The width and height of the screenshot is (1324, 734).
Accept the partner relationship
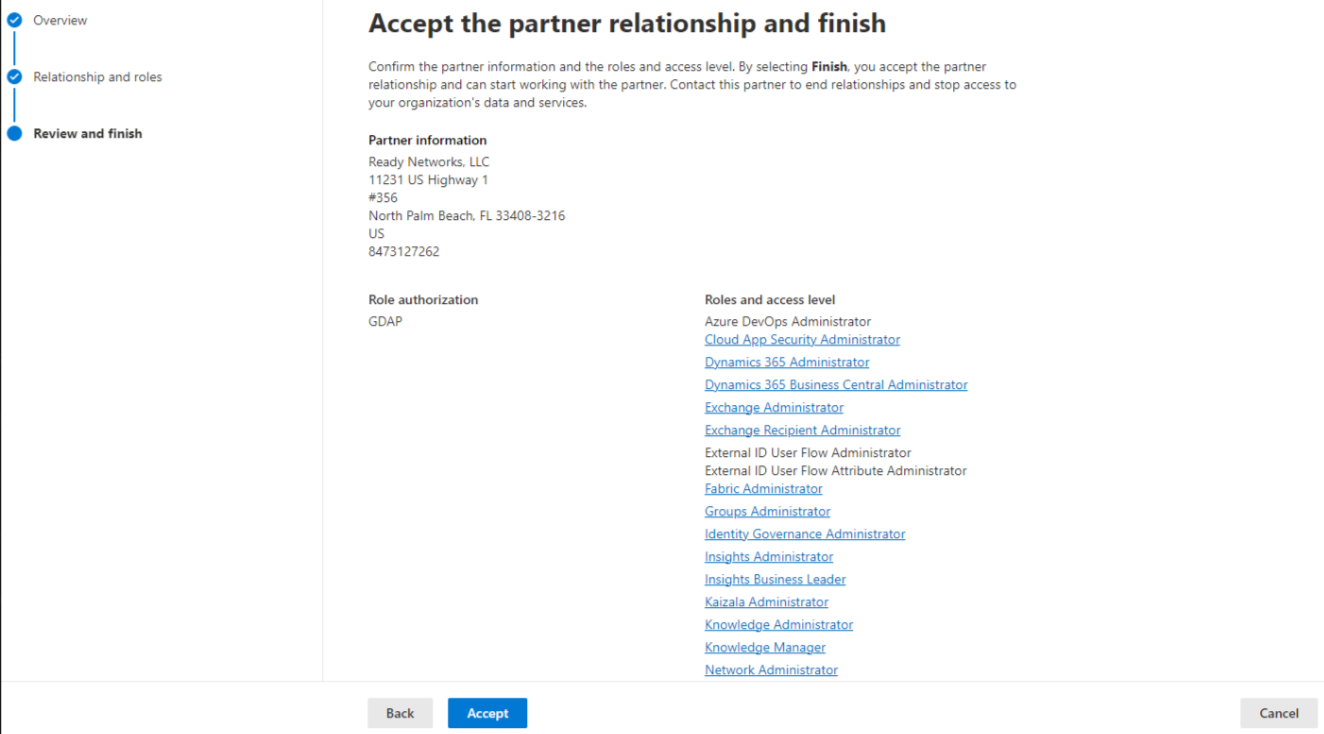coord(487,713)
